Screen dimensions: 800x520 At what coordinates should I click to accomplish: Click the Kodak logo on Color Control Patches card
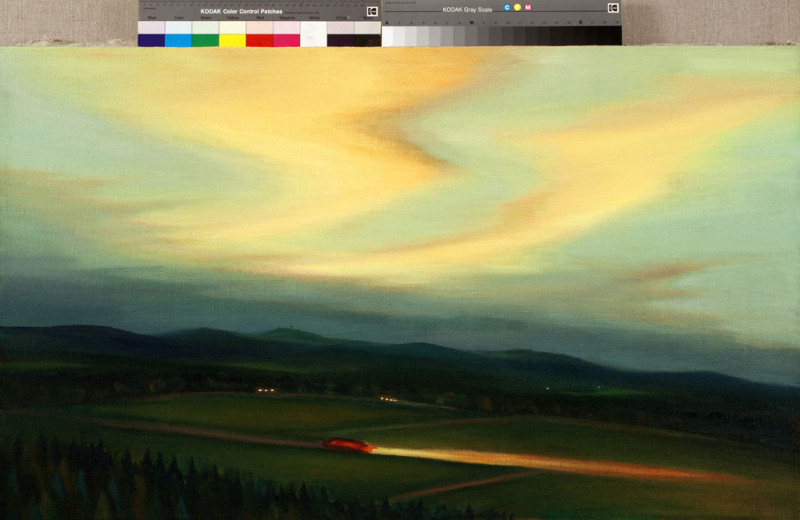tap(372, 12)
